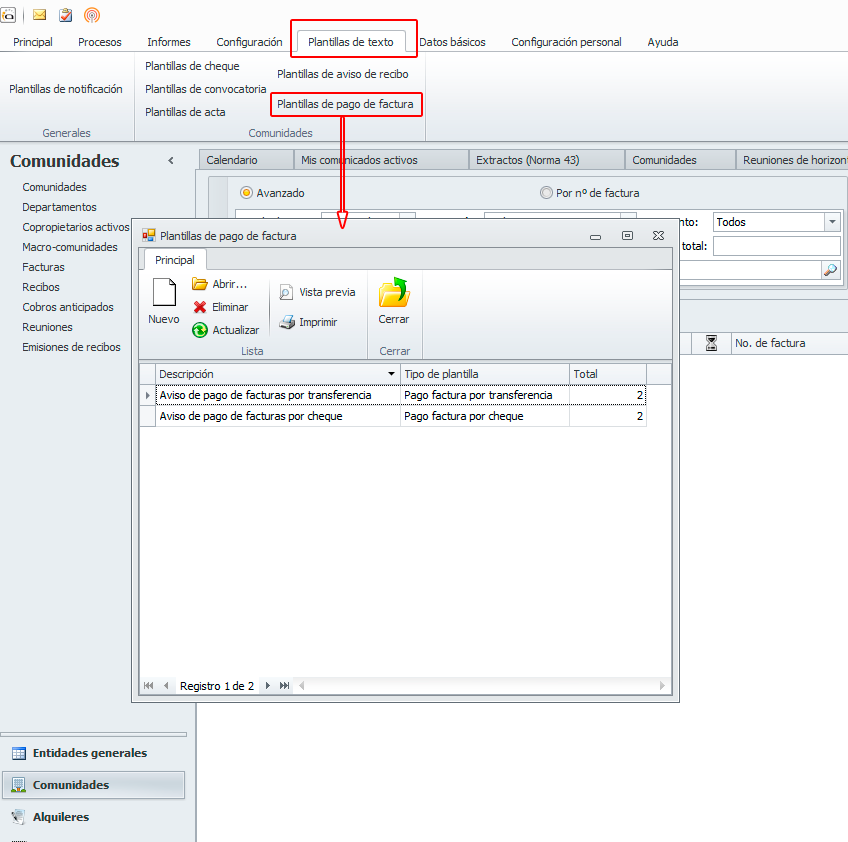Sort by Tipo de plantilla column header
The image size is (848, 842).
pyautogui.click(x=485, y=374)
